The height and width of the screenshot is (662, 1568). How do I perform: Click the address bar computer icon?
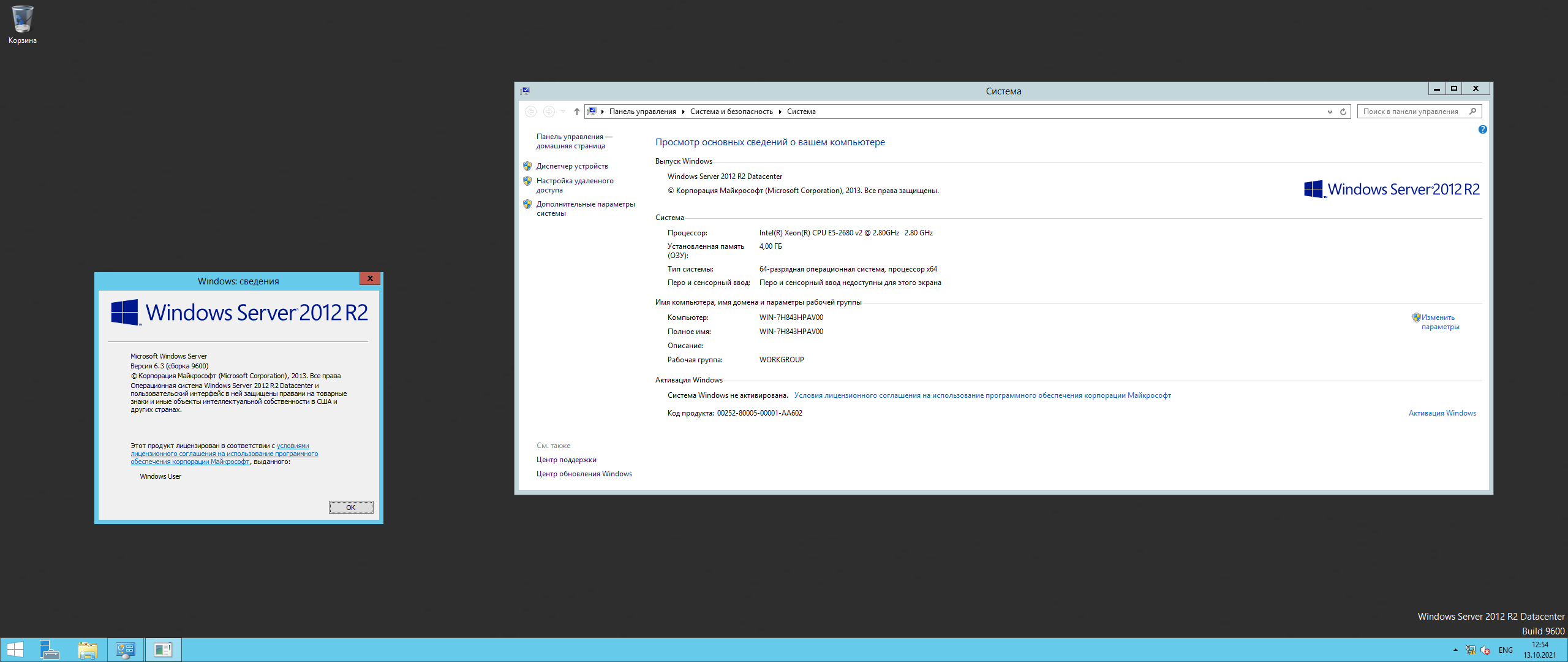[592, 112]
